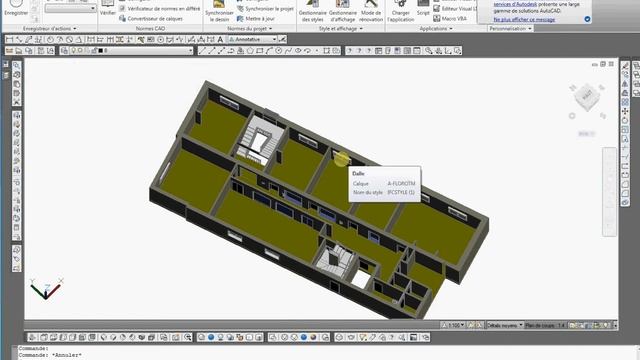Select the Polygon drawing tool
This screenshot has width=640, height=360.
click(x=250, y=51)
